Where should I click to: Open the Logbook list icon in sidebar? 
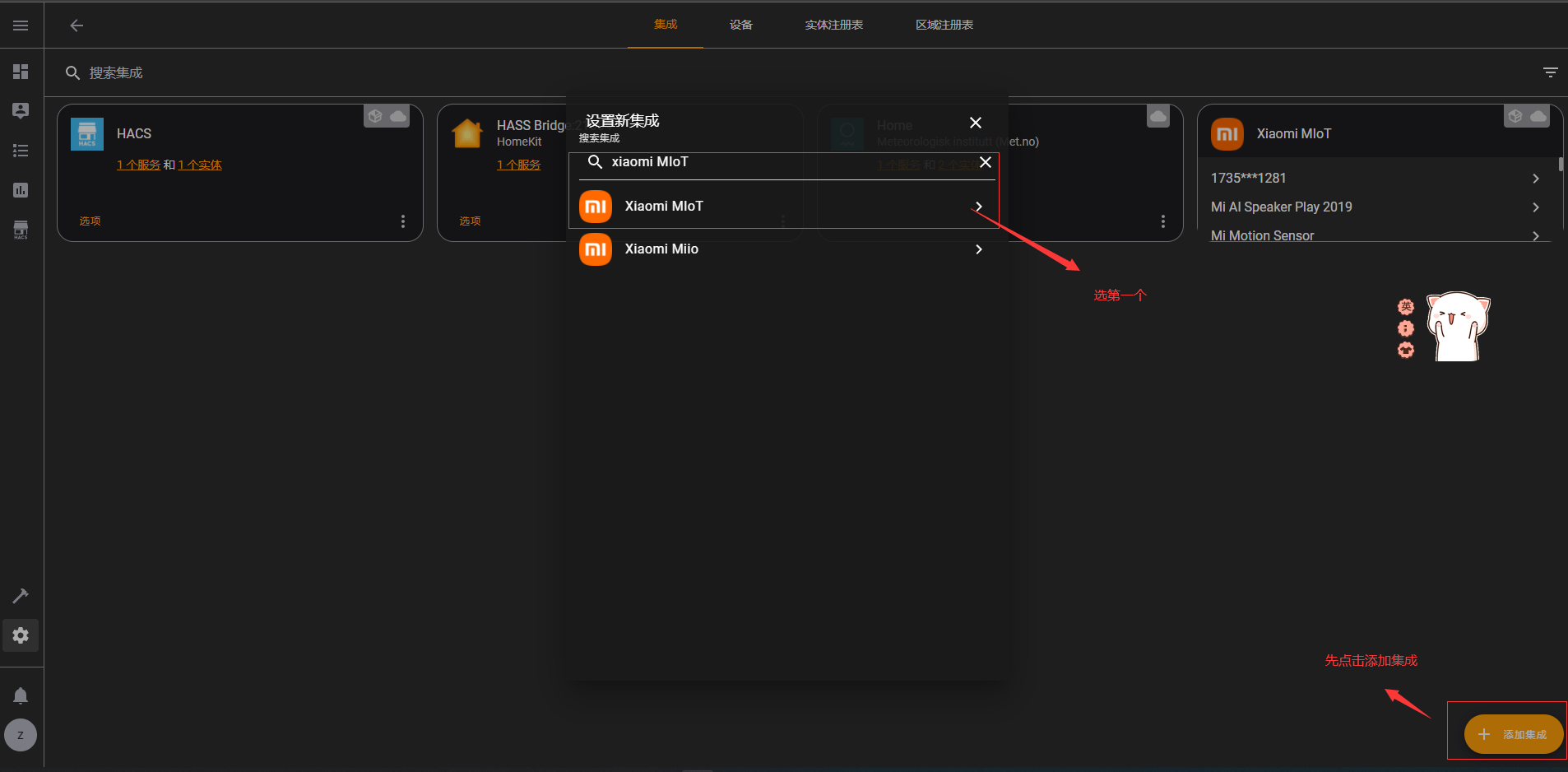pos(21,151)
